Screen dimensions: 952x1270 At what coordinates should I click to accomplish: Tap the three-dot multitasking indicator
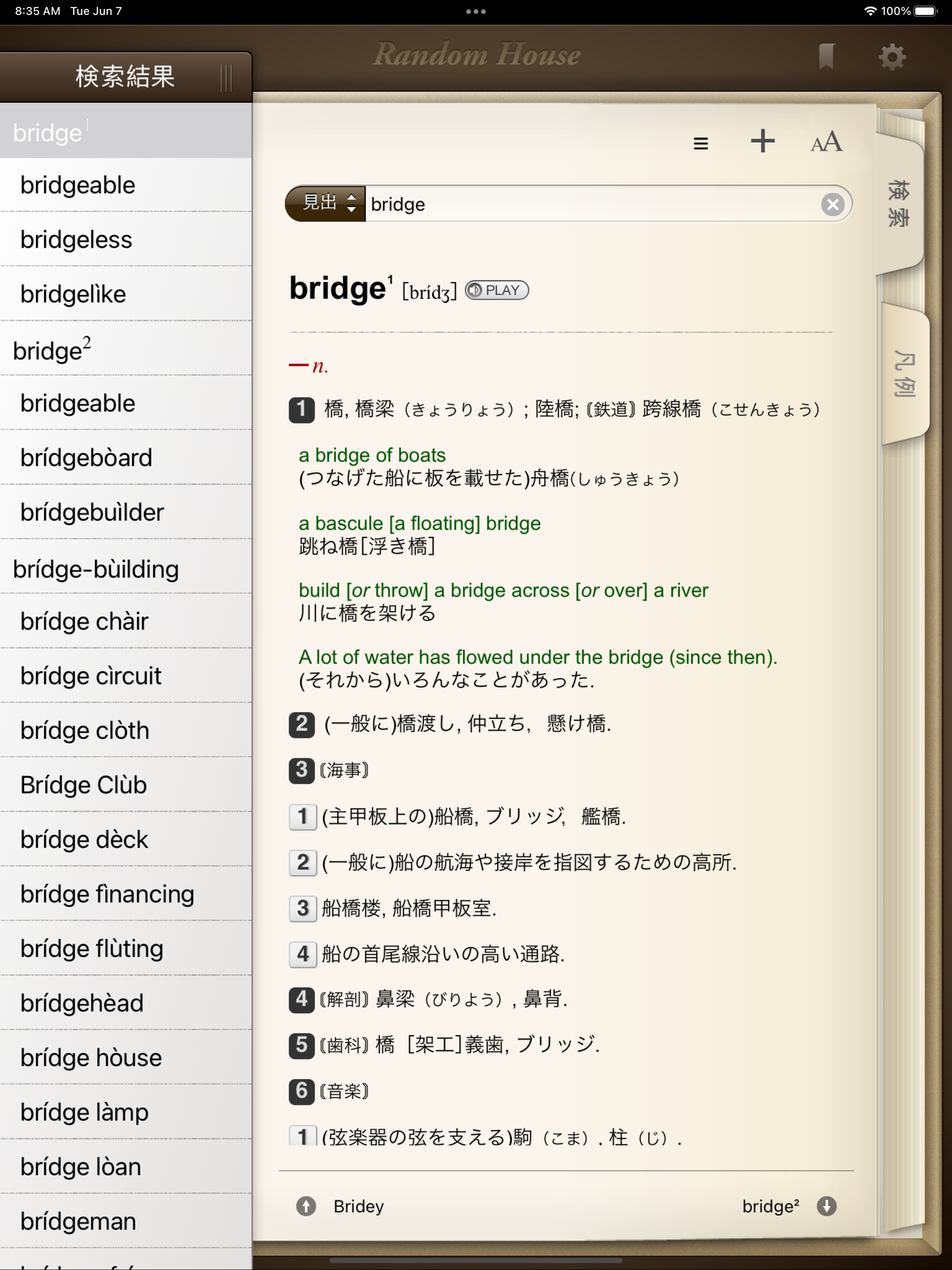476,12
